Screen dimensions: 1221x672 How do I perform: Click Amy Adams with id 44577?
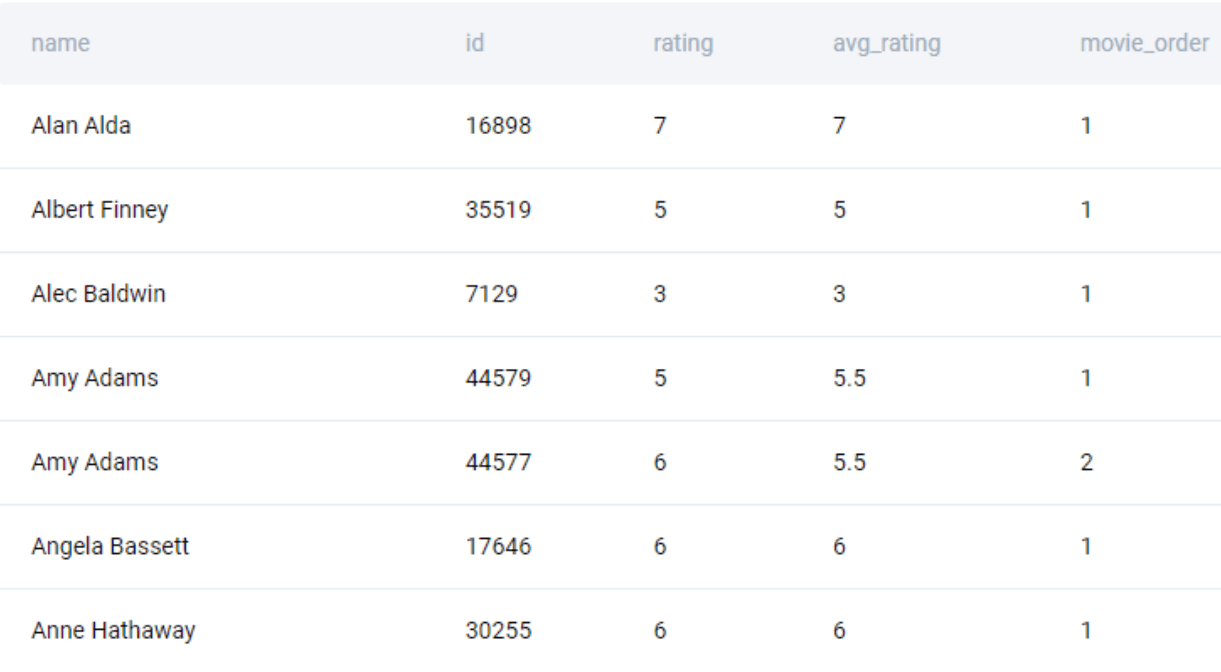(95, 462)
